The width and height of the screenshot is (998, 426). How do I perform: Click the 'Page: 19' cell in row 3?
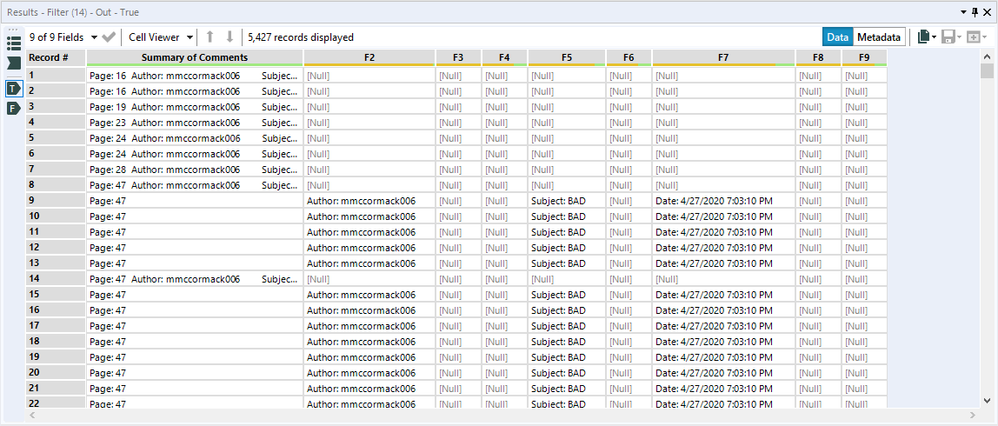(195, 107)
